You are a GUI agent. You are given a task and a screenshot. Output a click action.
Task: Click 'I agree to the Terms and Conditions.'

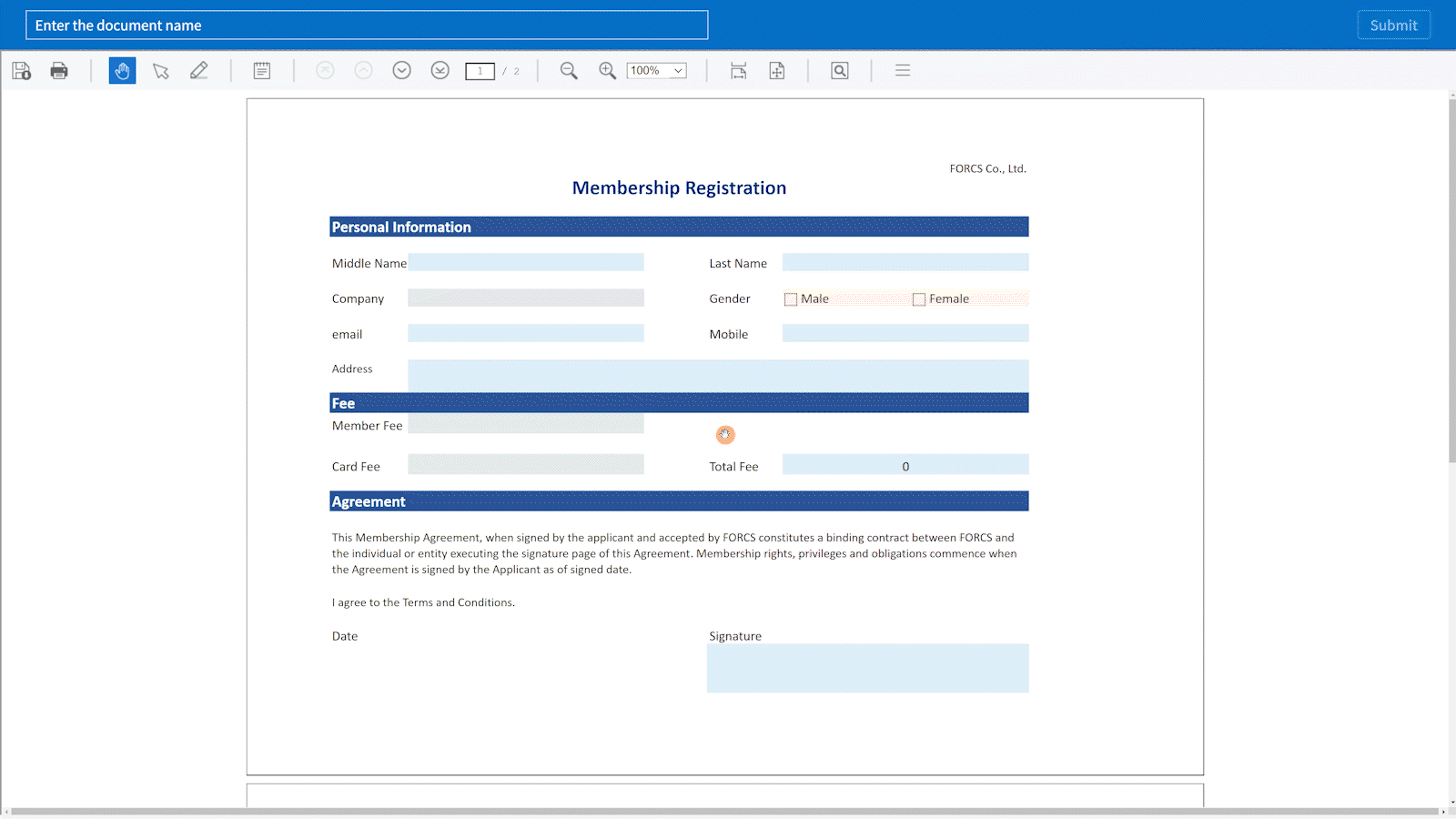click(x=423, y=602)
